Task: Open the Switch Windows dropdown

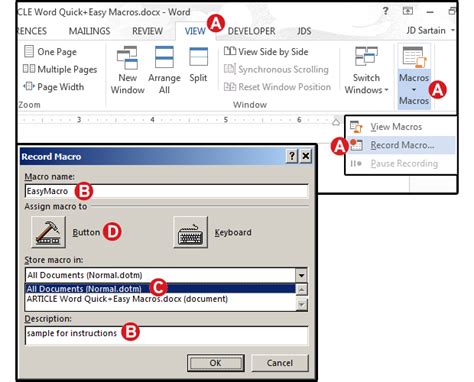Action: [366, 70]
